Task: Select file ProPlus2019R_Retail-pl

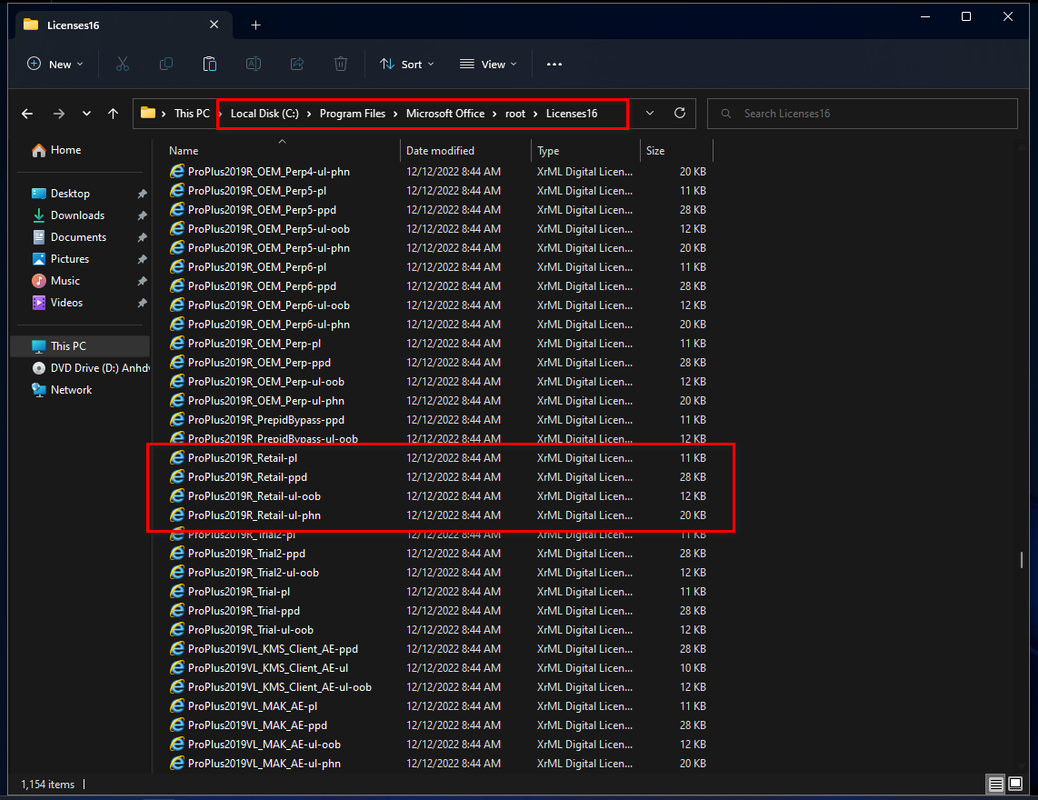Action: tap(437, 458)
